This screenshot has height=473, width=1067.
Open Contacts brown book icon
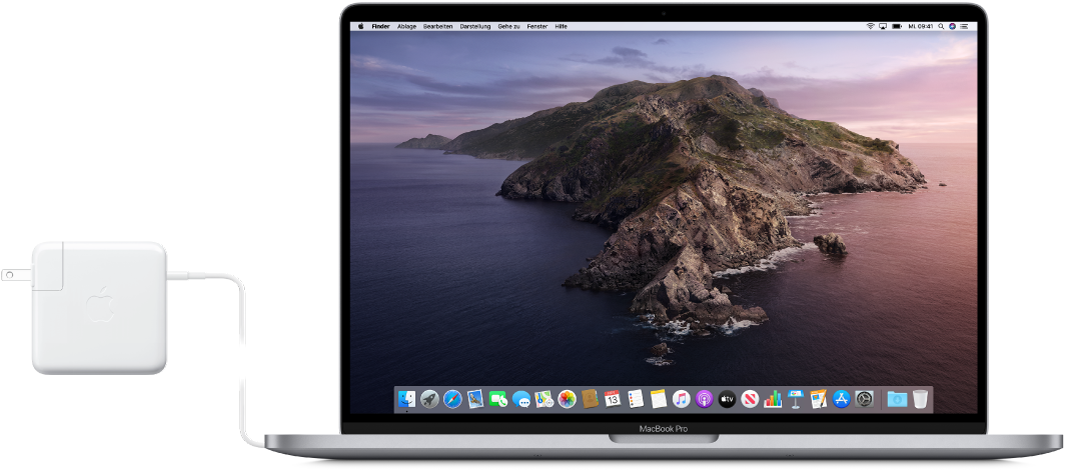click(x=590, y=399)
